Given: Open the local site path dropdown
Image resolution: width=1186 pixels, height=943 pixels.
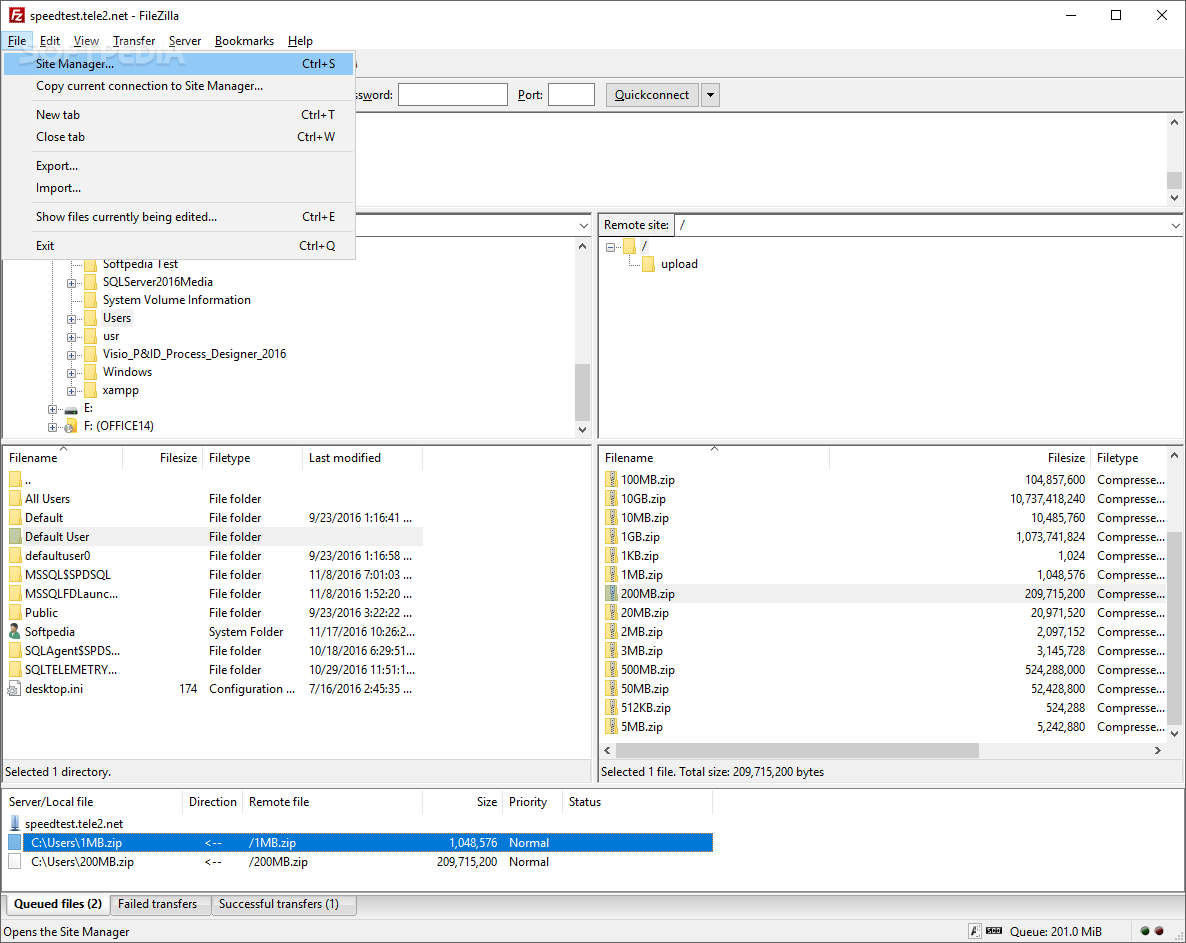Looking at the screenshot, I should [x=583, y=225].
